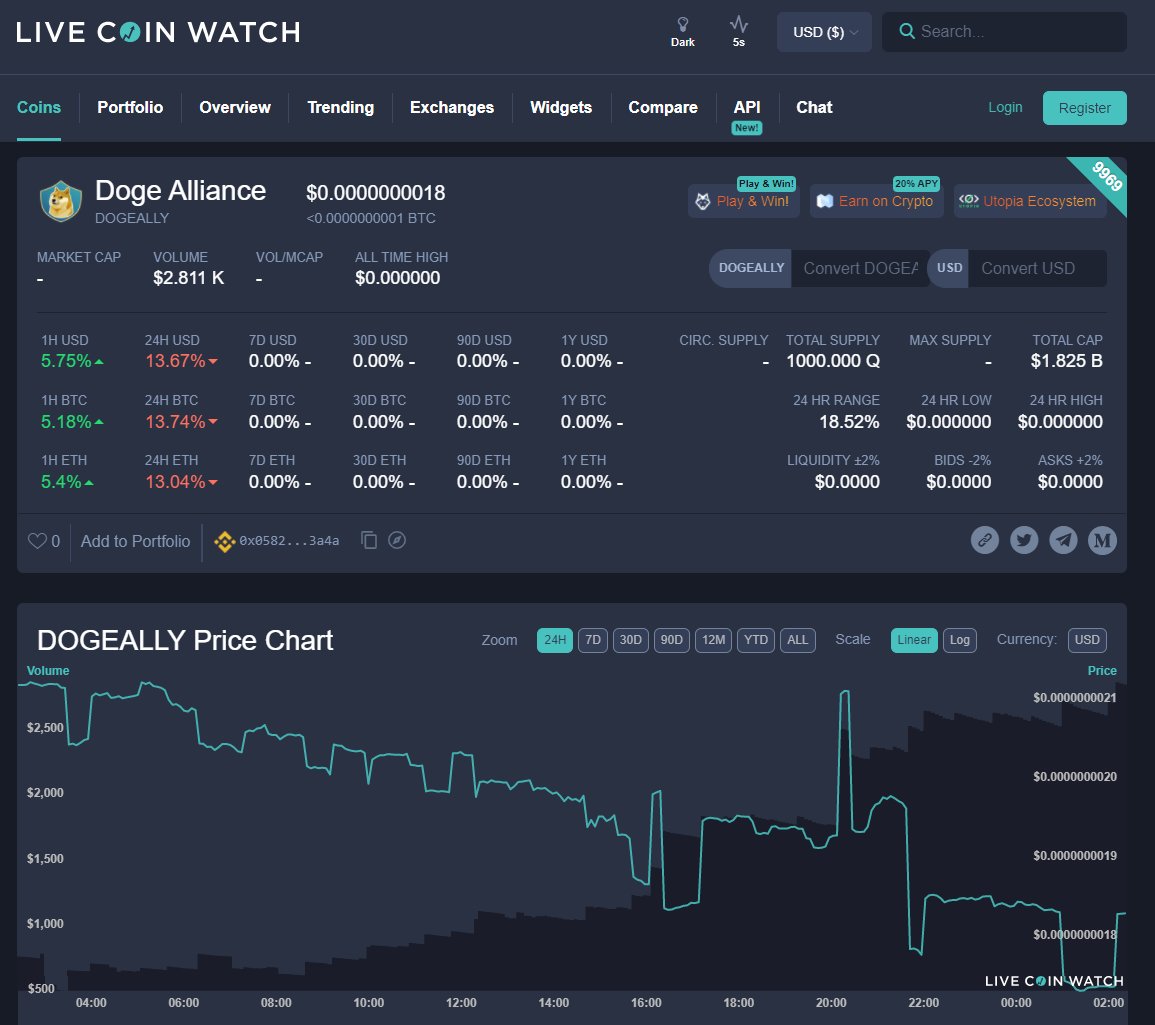
Task: Click the $1.825 B total cap value
Action: [x=1067, y=361]
